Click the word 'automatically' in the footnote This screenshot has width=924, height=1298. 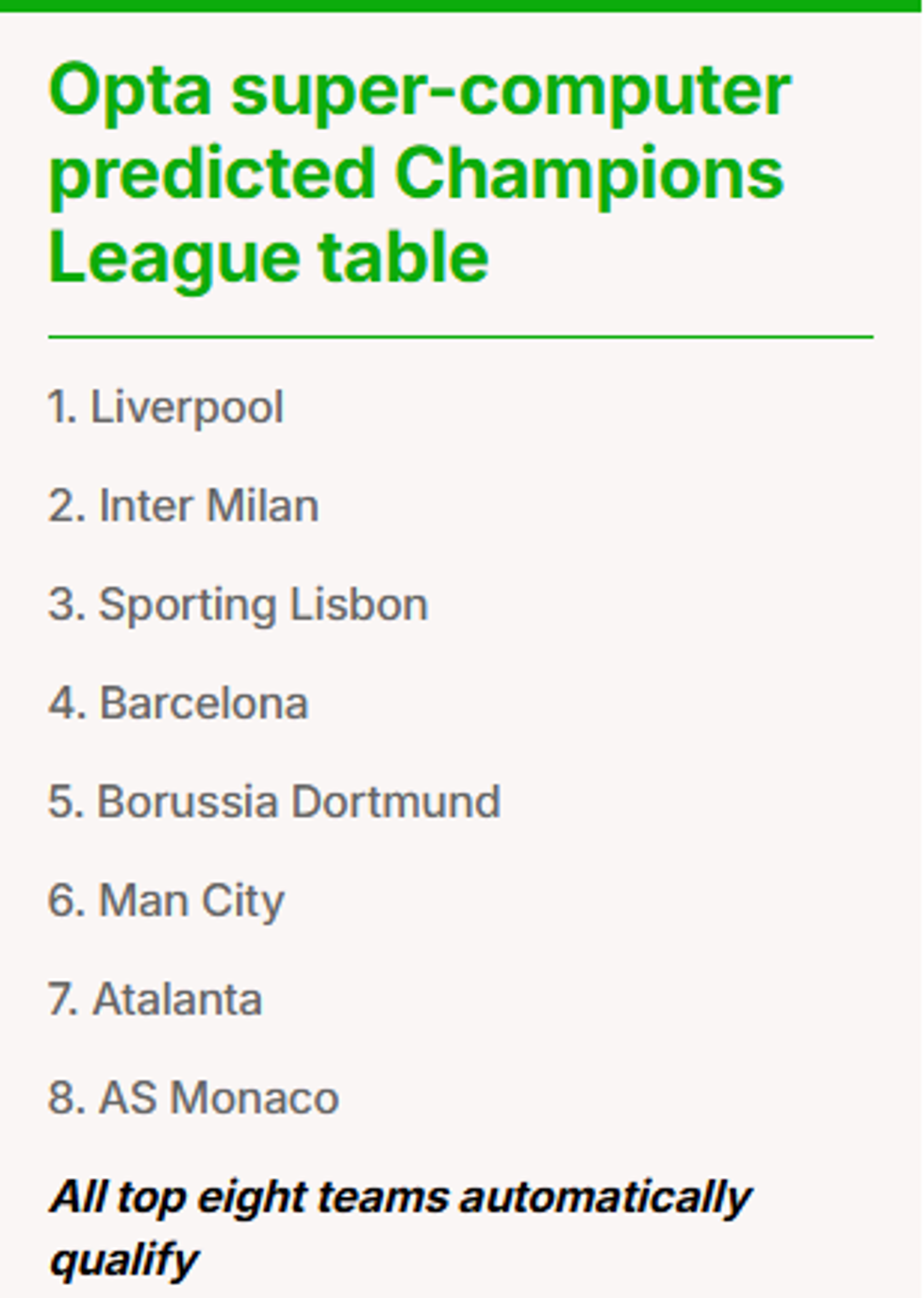click(x=605, y=1197)
